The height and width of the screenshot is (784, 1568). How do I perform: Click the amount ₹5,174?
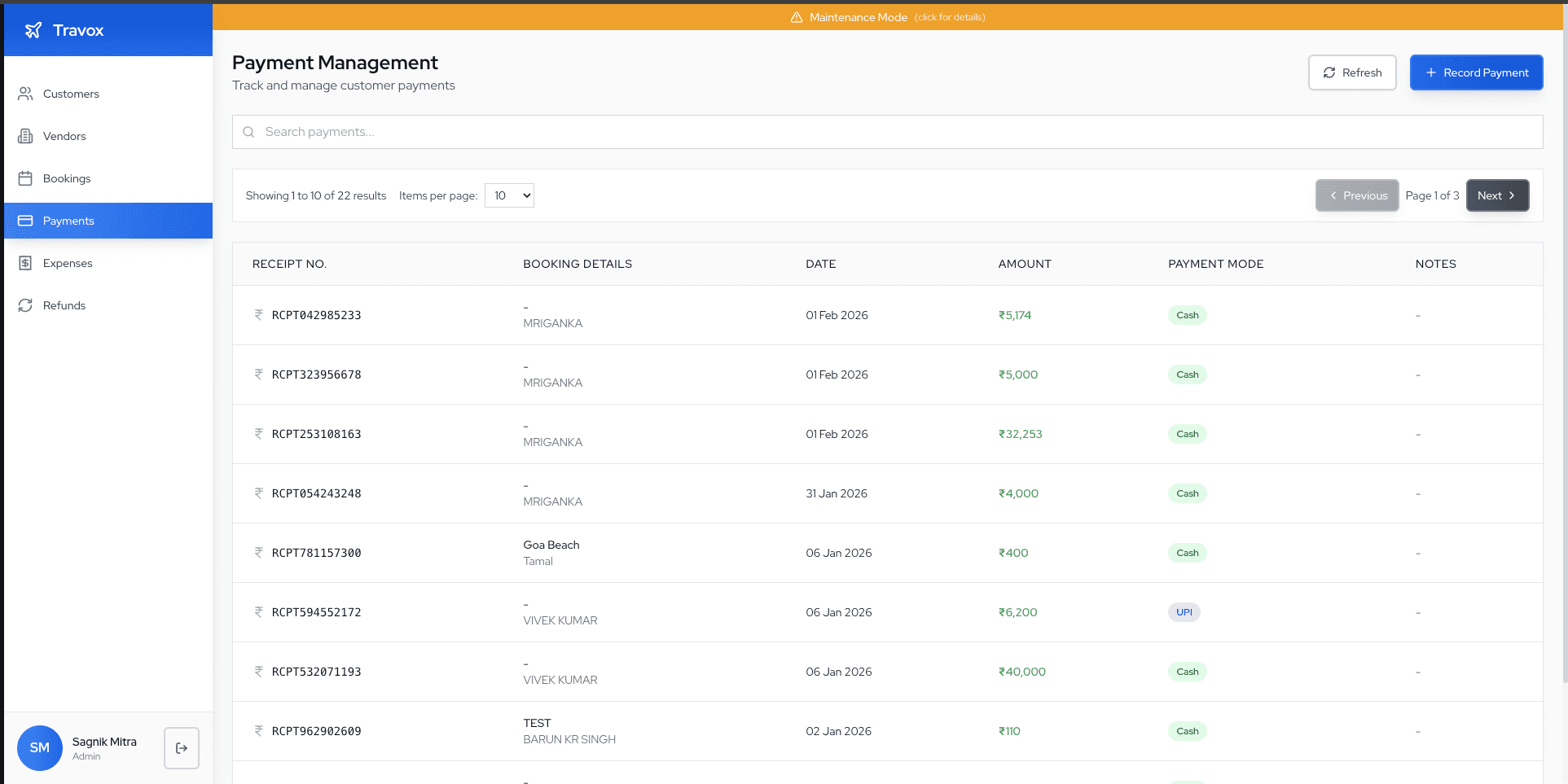coord(1015,315)
